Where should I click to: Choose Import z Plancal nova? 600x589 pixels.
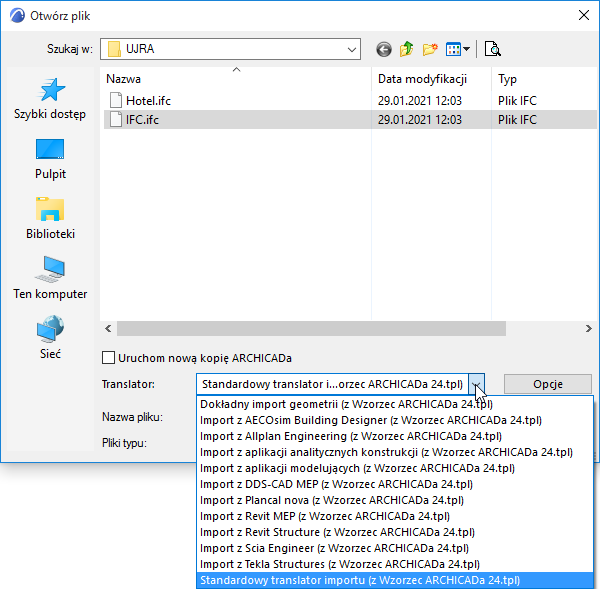(395, 500)
